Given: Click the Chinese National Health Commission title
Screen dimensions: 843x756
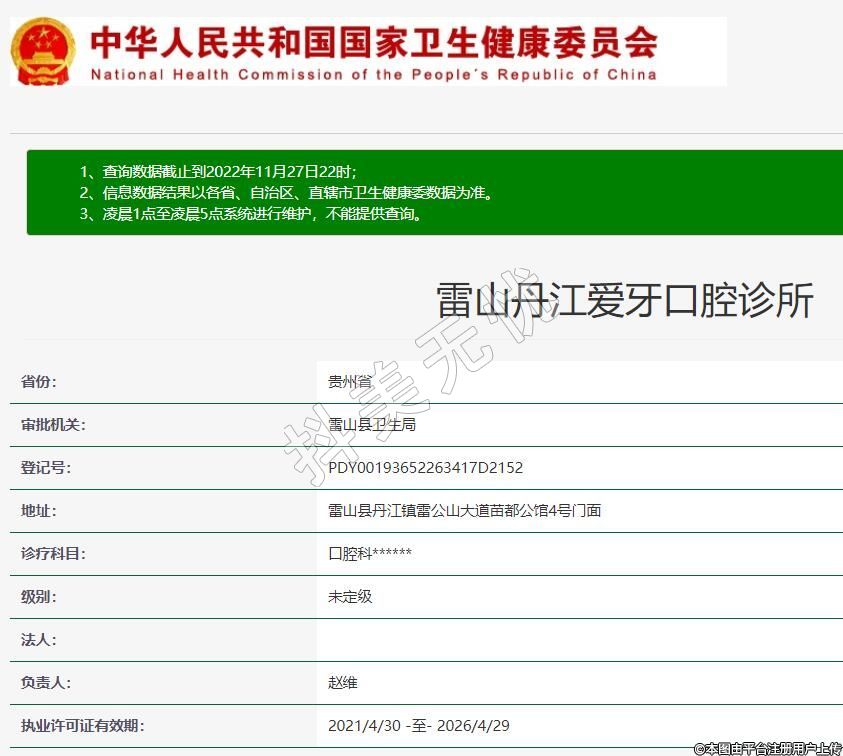Looking at the screenshot, I should tap(374, 42).
